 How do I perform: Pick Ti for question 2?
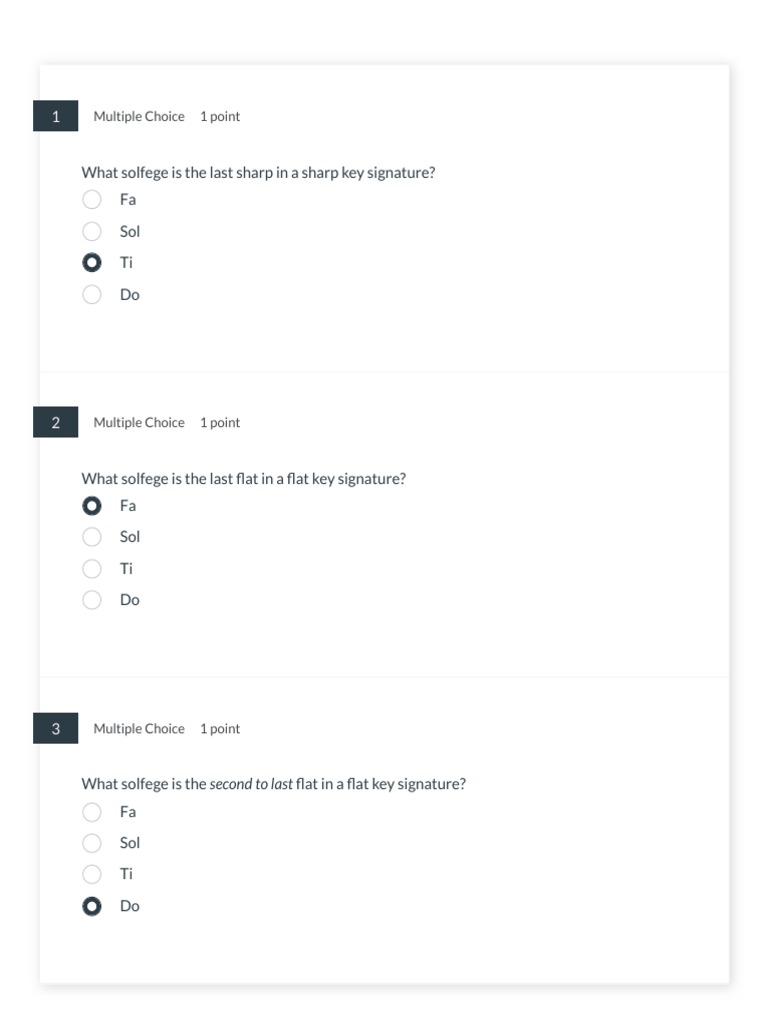click(92, 569)
